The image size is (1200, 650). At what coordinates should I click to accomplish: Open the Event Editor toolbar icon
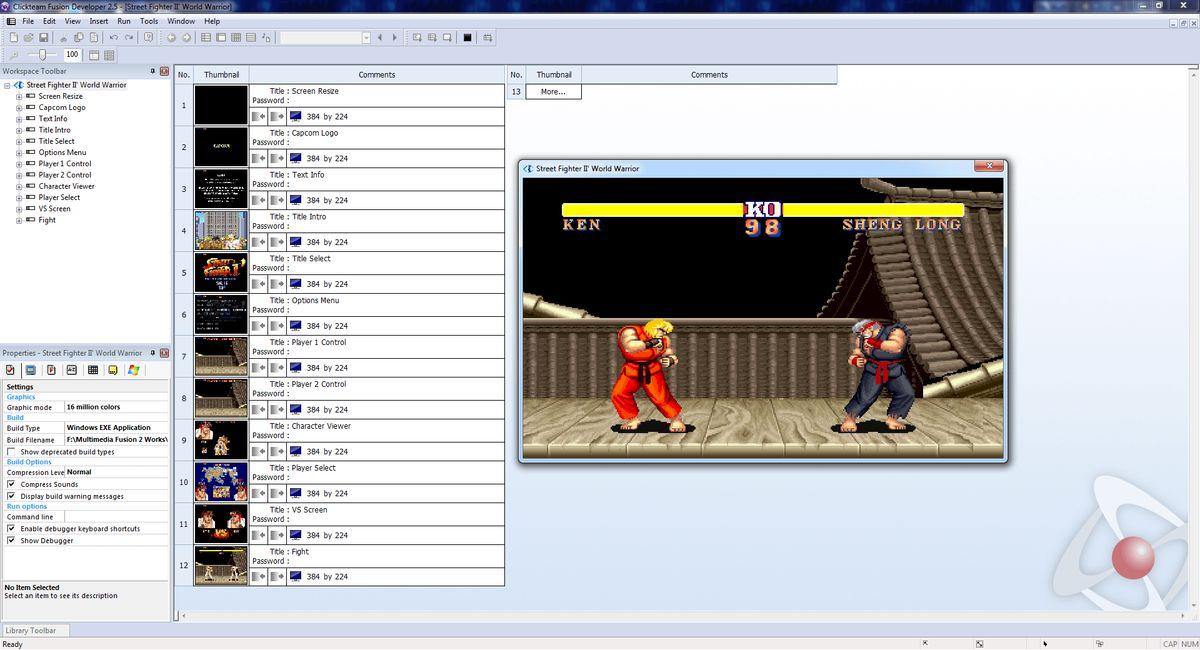[x=236, y=38]
